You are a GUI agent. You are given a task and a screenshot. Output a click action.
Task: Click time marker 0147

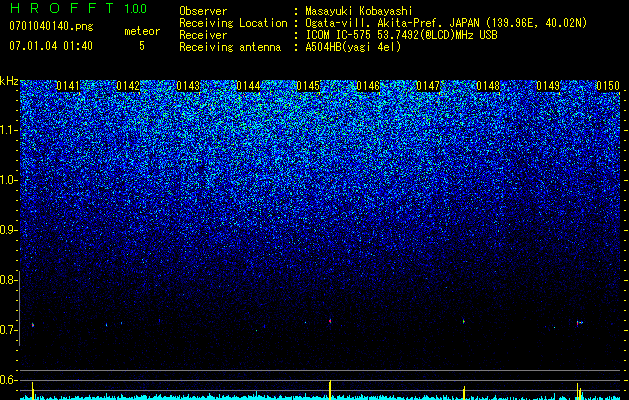[428, 86]
